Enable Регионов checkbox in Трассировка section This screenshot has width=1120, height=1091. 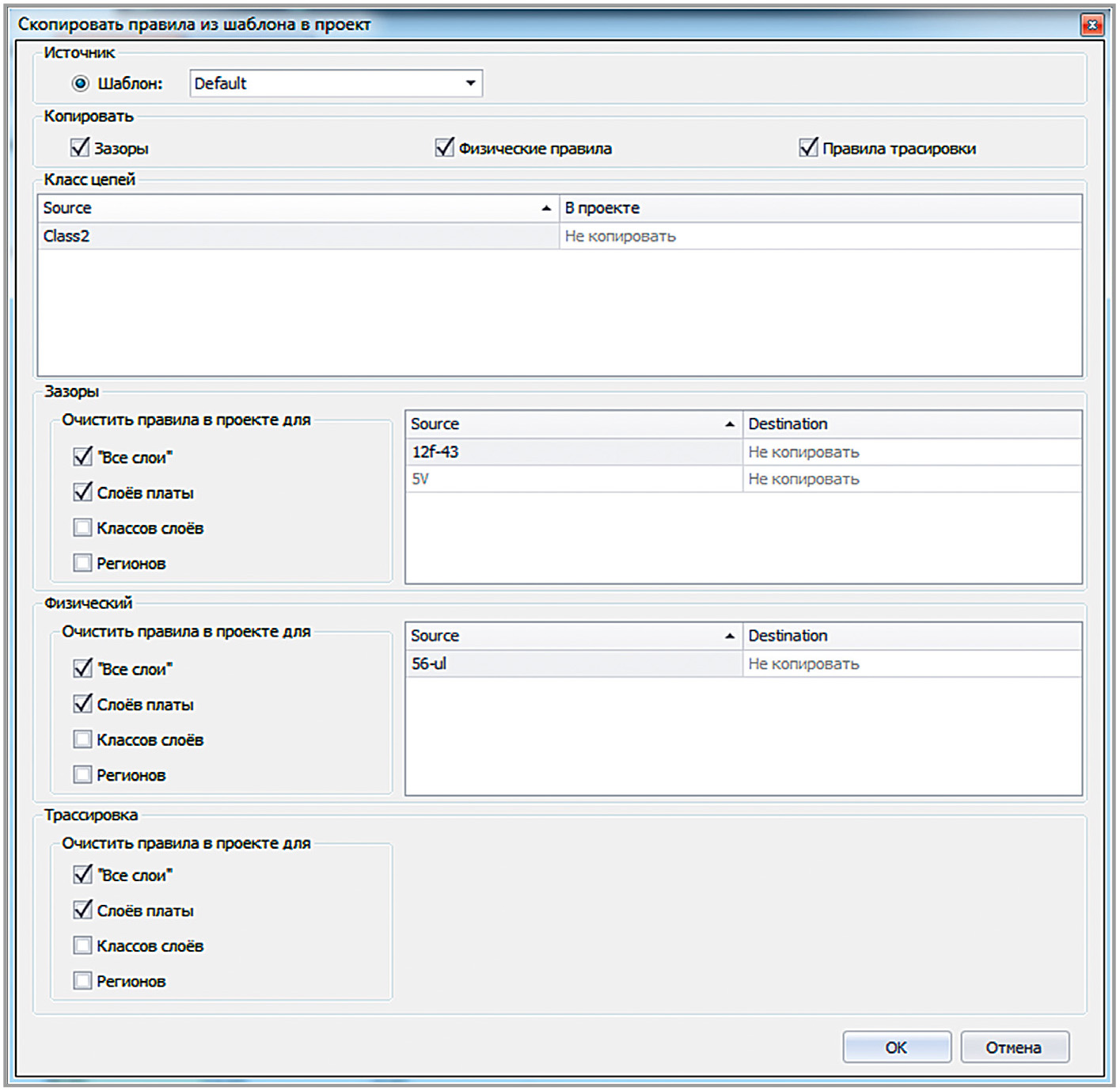[82, 981]
